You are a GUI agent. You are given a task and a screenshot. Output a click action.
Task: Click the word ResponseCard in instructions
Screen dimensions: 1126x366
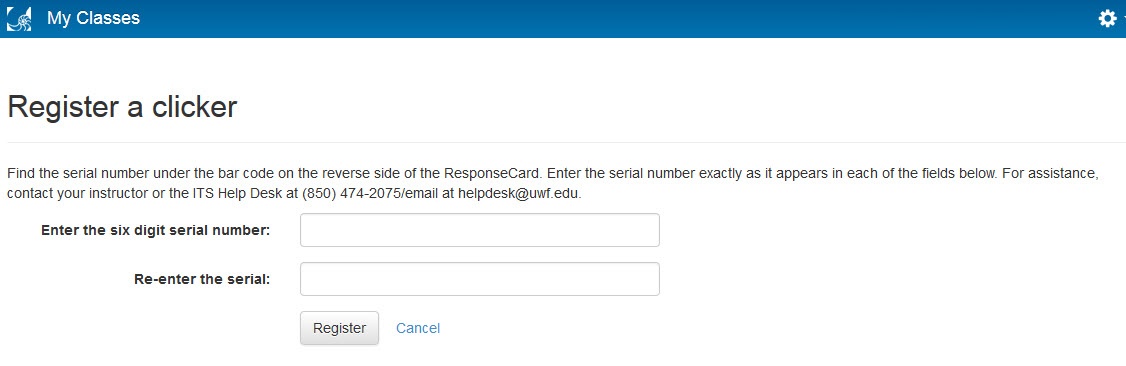(x=491, y=174)
